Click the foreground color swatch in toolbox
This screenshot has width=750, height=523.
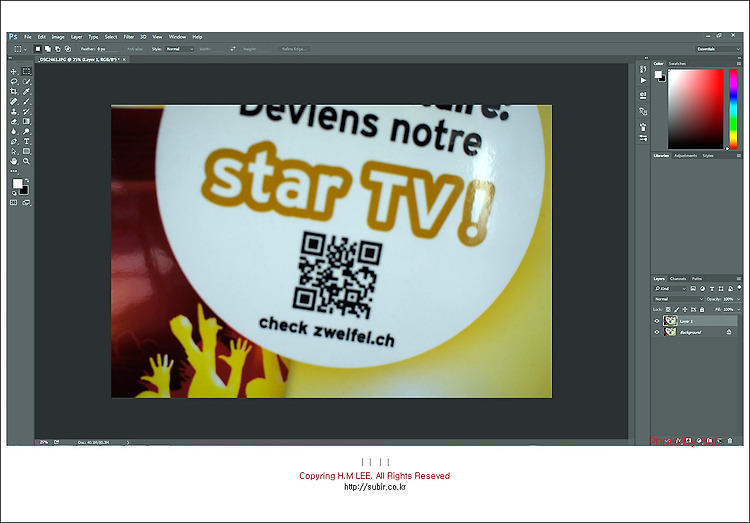click(17, 184)
